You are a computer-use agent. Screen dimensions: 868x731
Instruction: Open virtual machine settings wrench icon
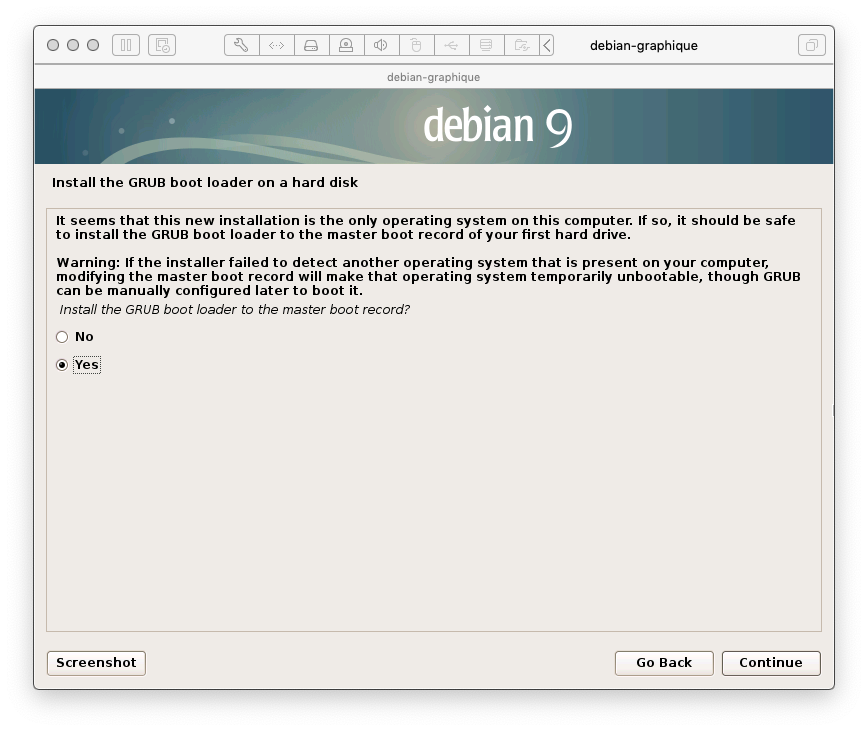(241, 45)
